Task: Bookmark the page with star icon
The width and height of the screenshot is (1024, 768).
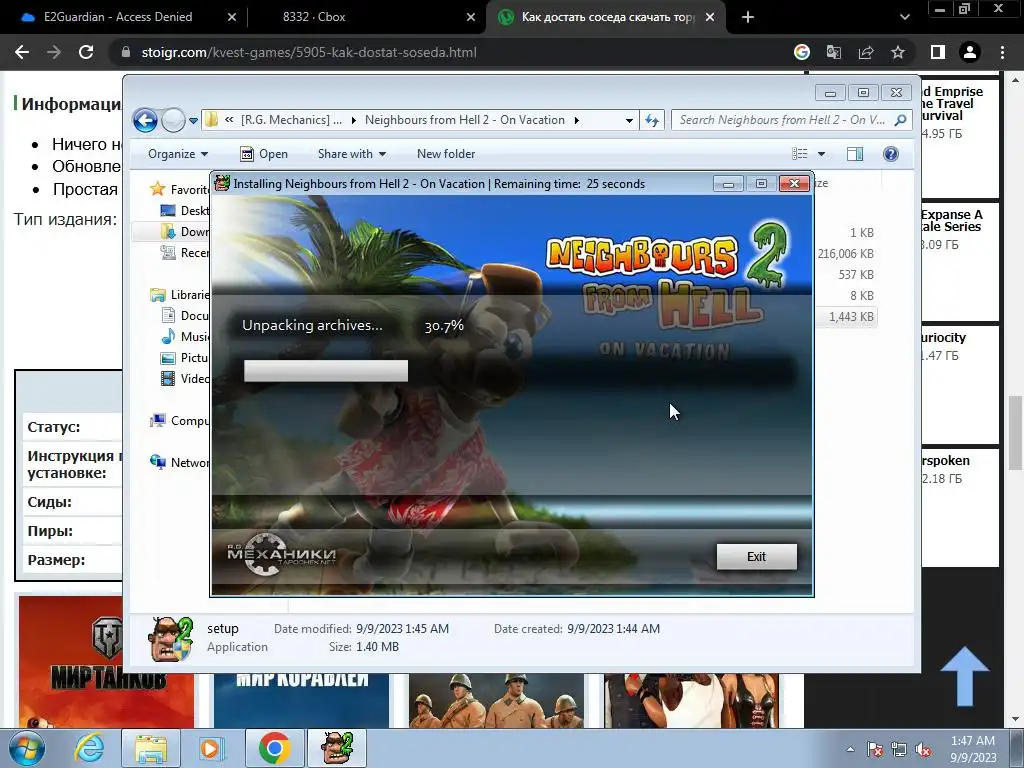Action: click(x=898, y=52)
